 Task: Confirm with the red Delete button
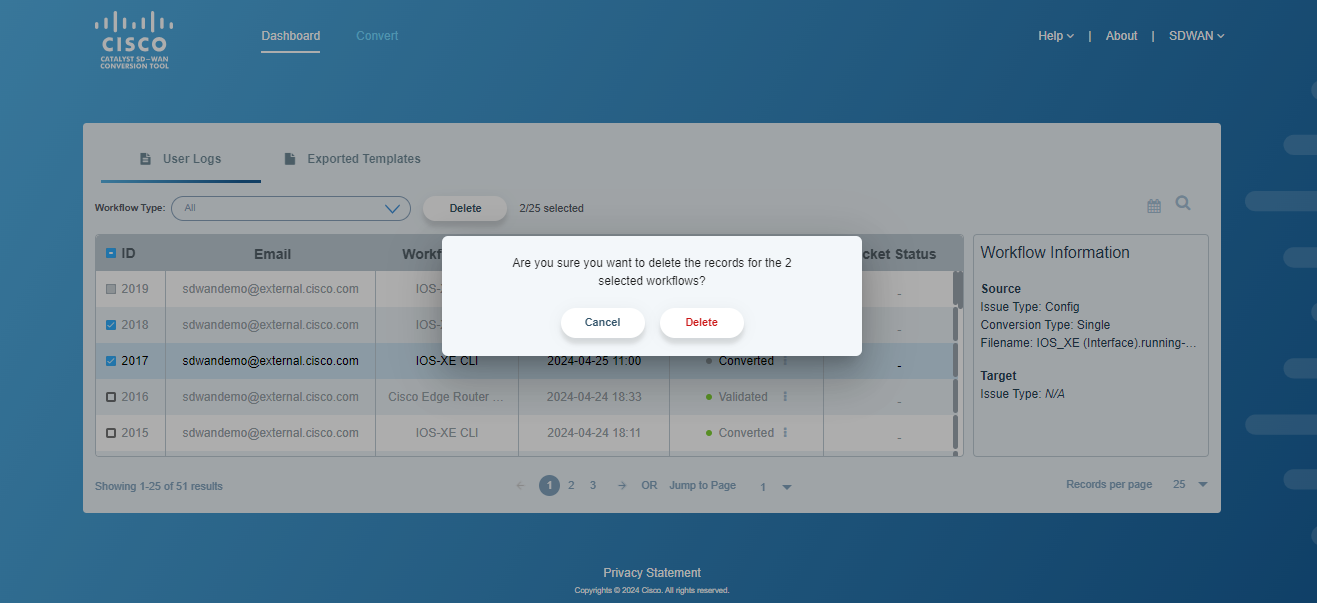pyautogui.click(x=702, y=322)
